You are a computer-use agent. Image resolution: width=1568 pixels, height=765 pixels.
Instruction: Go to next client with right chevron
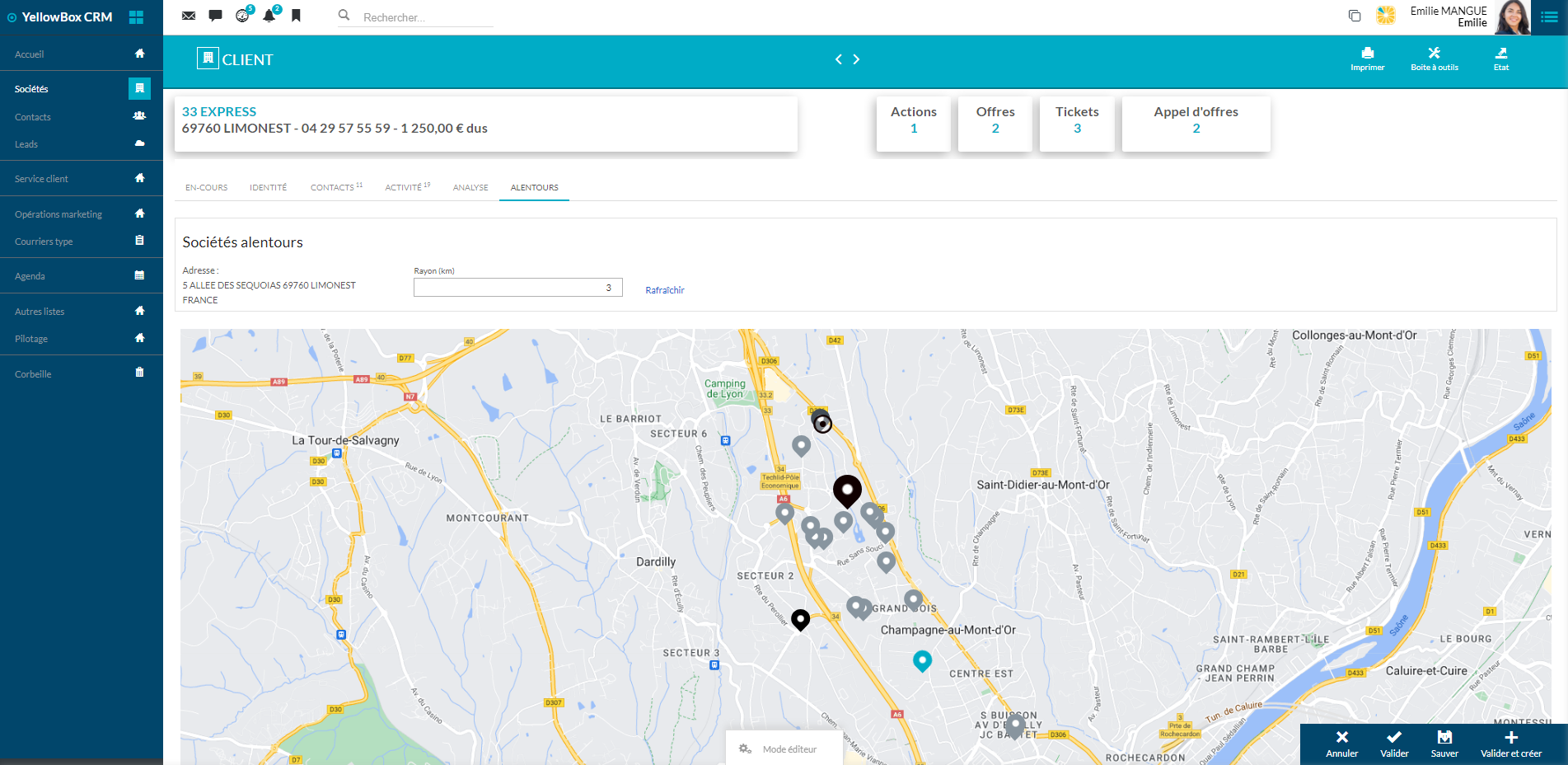click(x=856, y=59)
